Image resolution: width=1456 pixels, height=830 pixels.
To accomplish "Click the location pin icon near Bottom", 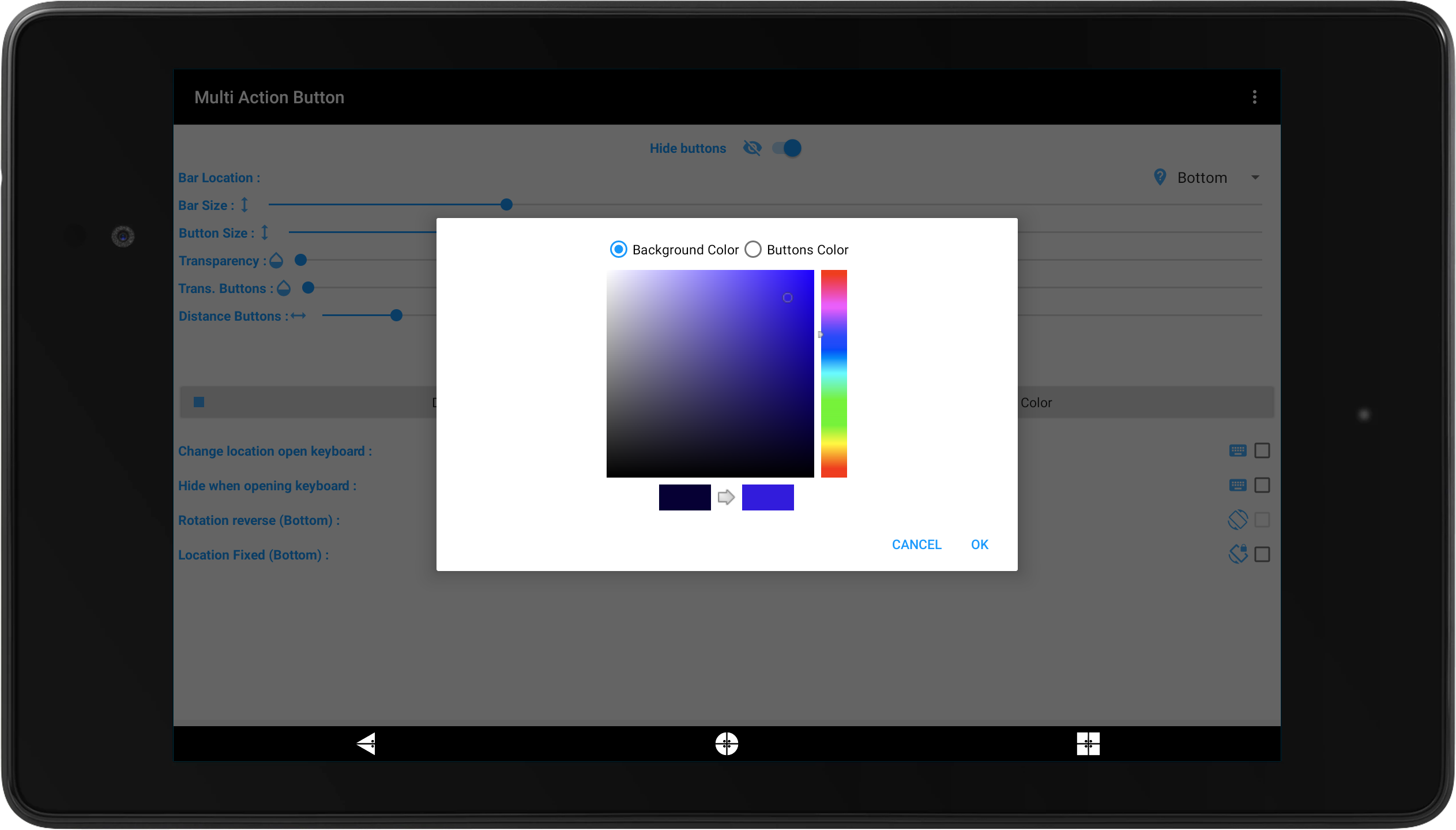I will pos(1160,177).
